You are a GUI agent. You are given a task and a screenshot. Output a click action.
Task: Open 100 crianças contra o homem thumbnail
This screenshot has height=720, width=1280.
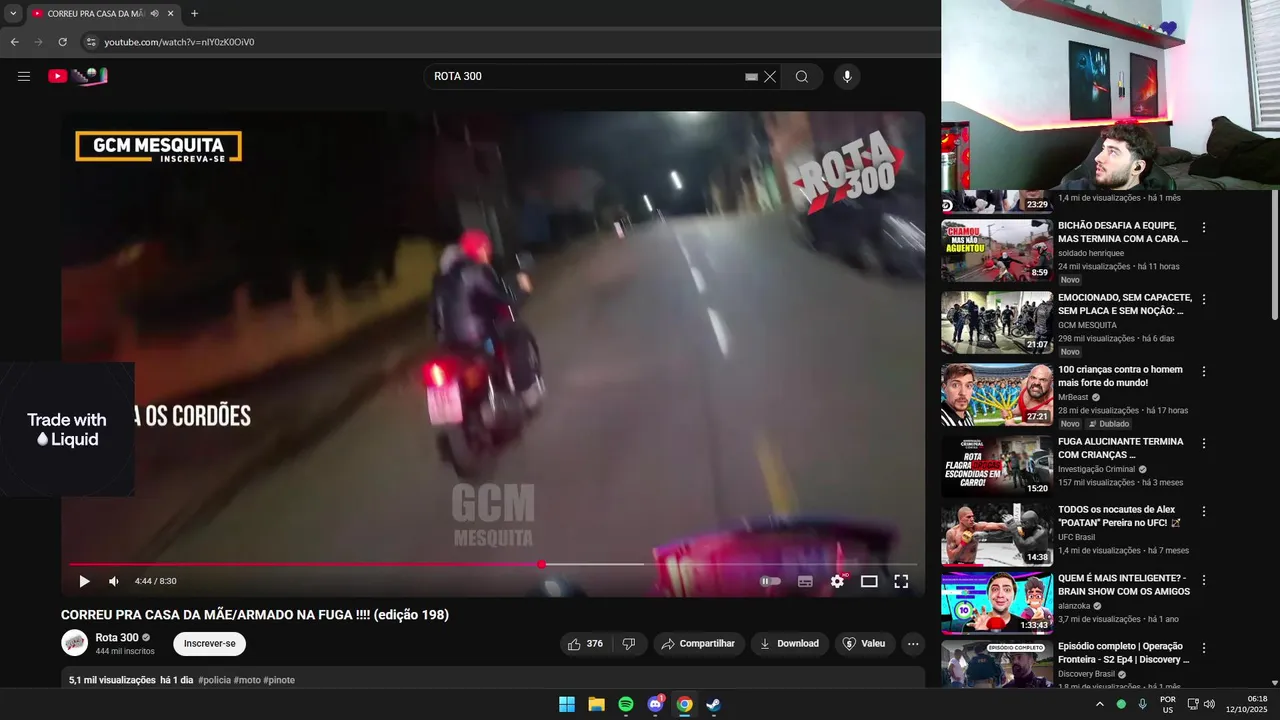pyautogui.click(x=996, y=395)
